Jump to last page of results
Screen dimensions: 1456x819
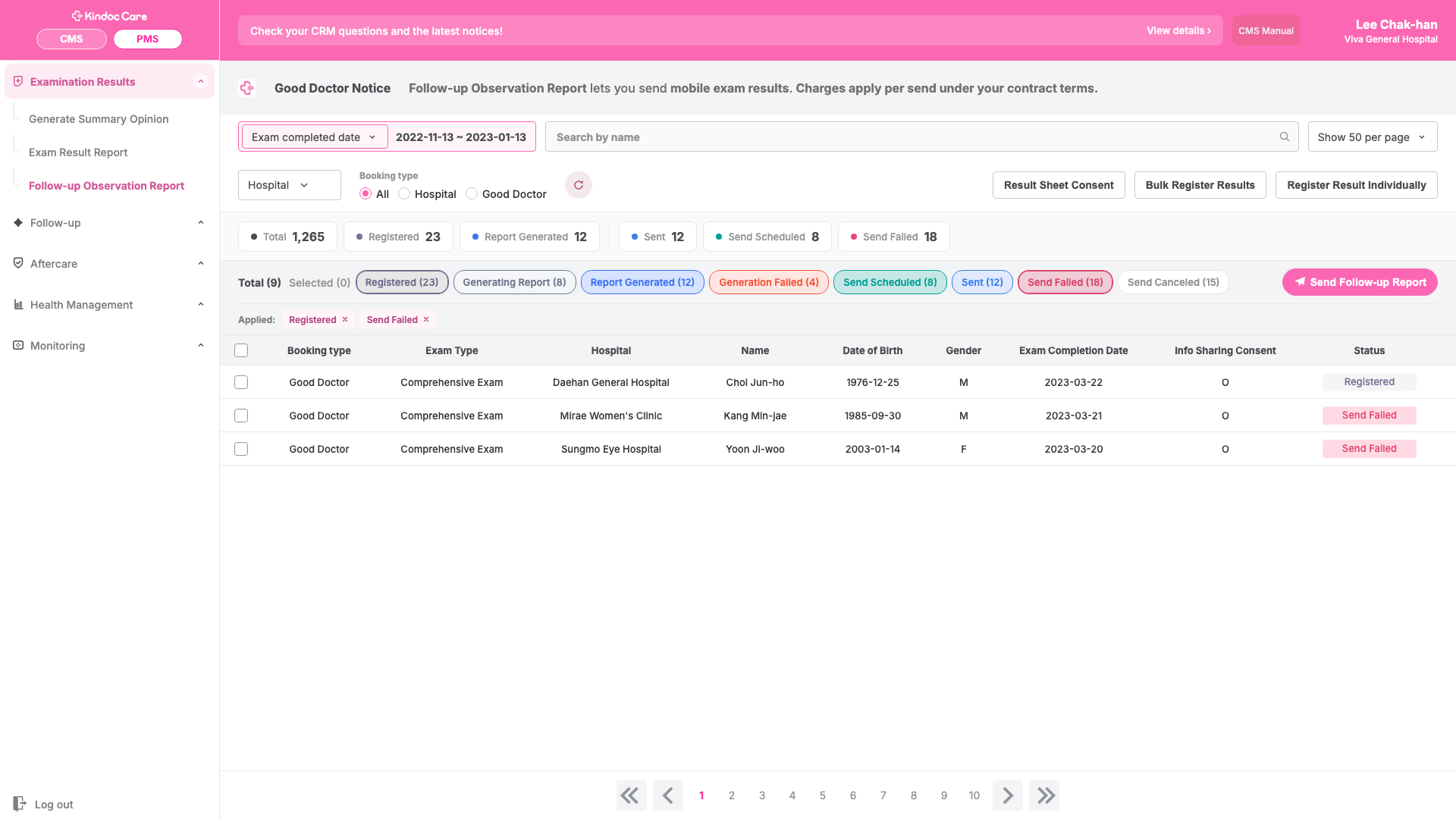tap(1044, 795)
